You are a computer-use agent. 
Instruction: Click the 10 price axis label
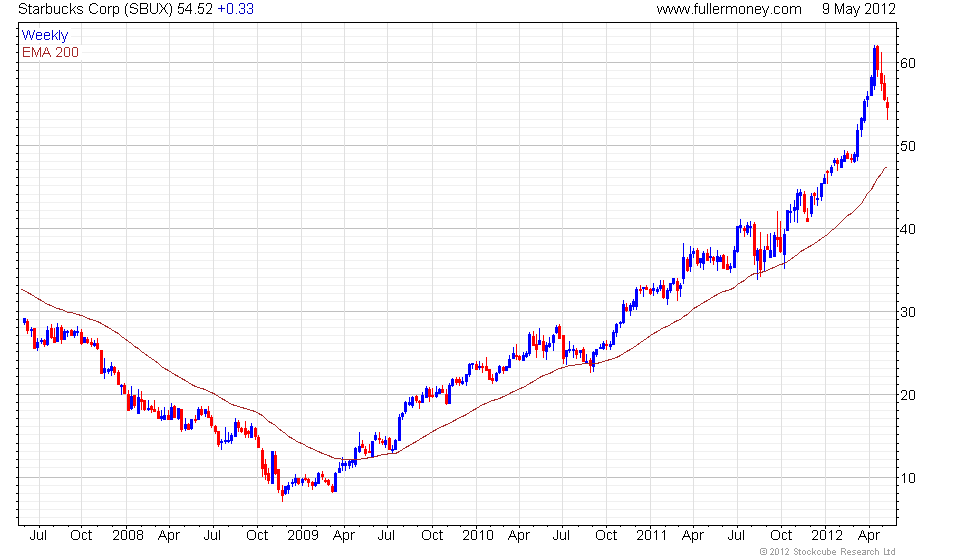(x=908, y=478)
